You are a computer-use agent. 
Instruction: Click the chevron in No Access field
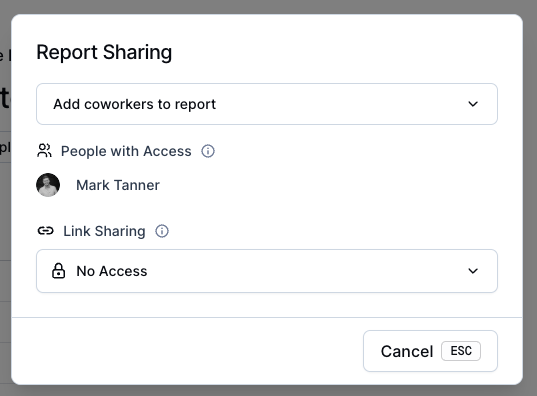pos(473,271)
